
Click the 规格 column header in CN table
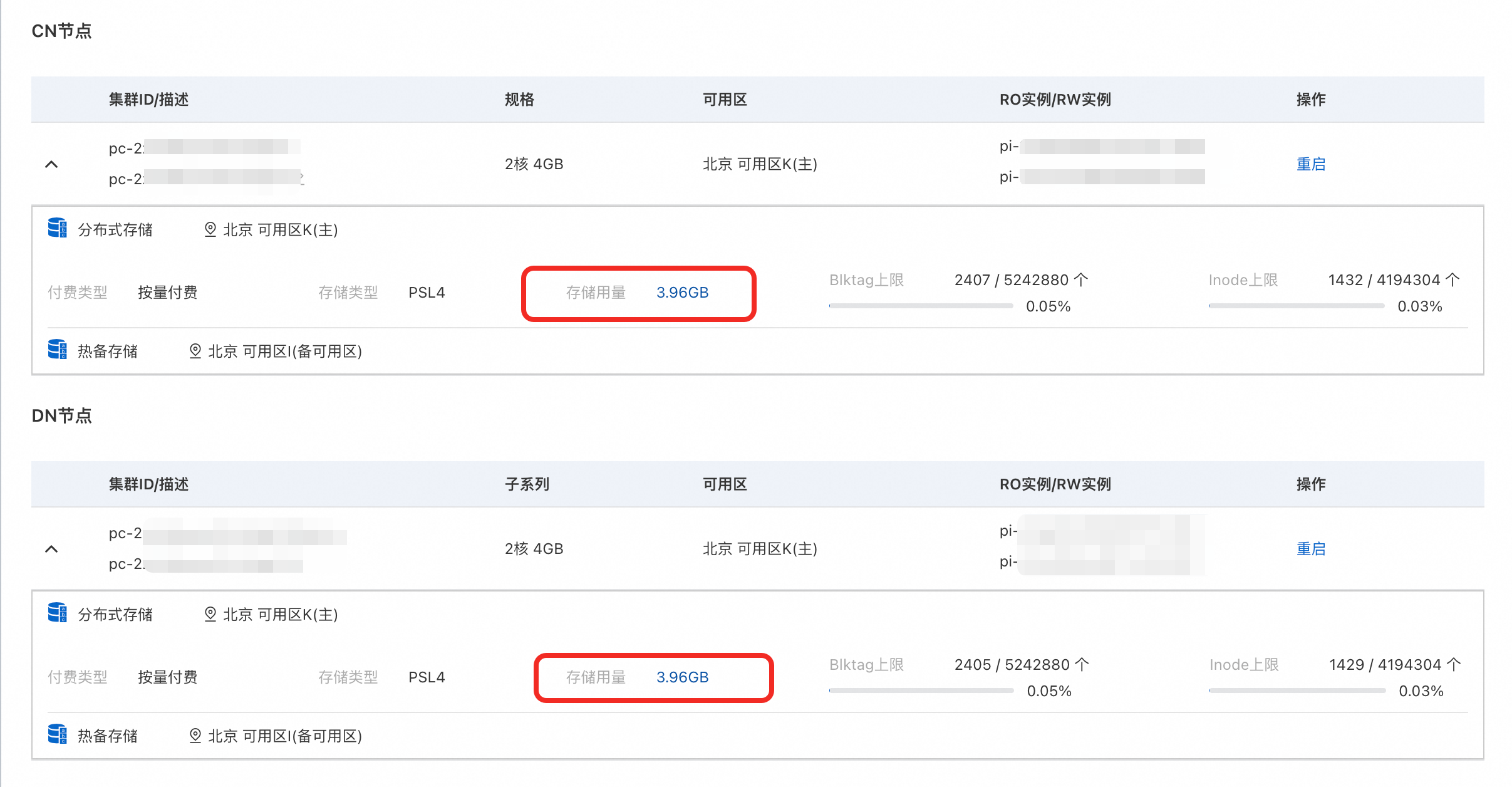pos(519,100)
